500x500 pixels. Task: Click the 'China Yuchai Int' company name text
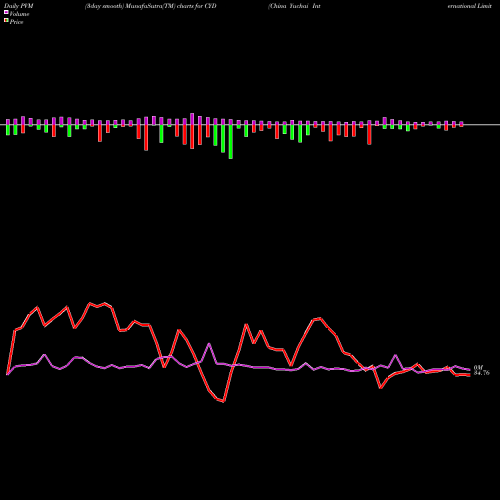click(x=294, y=6)
